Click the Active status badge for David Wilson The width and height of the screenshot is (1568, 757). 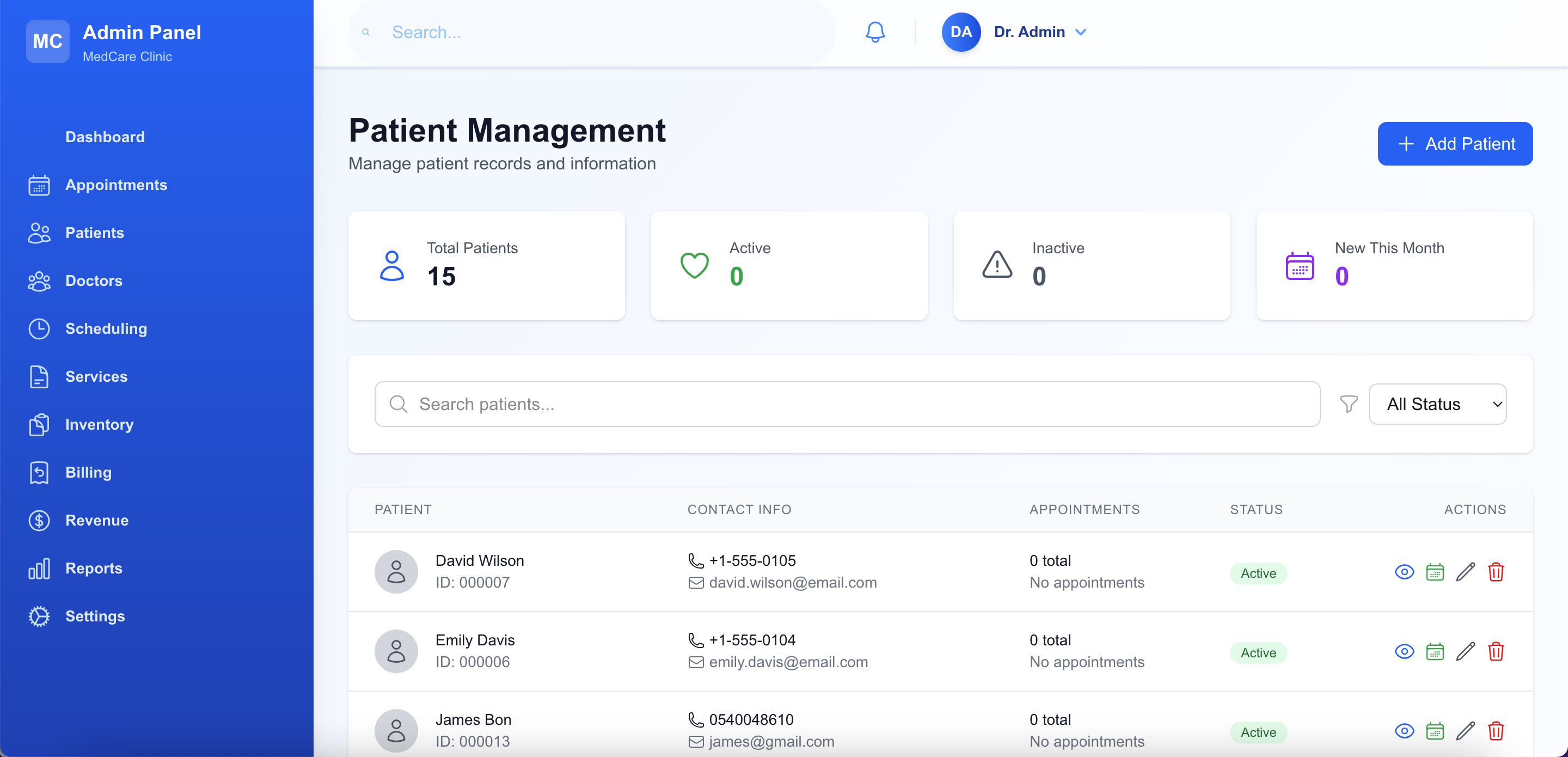point(1258,573)
